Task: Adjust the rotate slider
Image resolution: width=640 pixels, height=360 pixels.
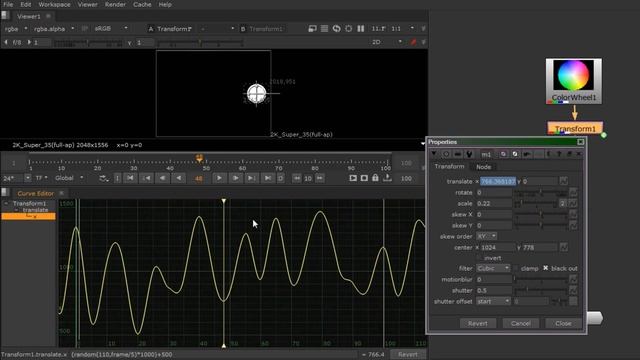Action: tap(541, 192)
